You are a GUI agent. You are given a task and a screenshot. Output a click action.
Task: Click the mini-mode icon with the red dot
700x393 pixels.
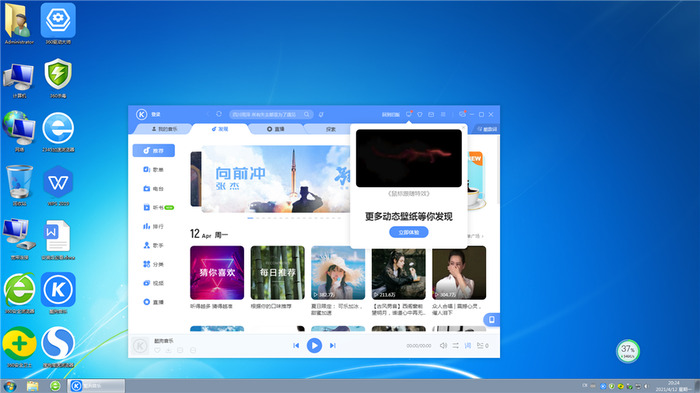coord(462,114)
